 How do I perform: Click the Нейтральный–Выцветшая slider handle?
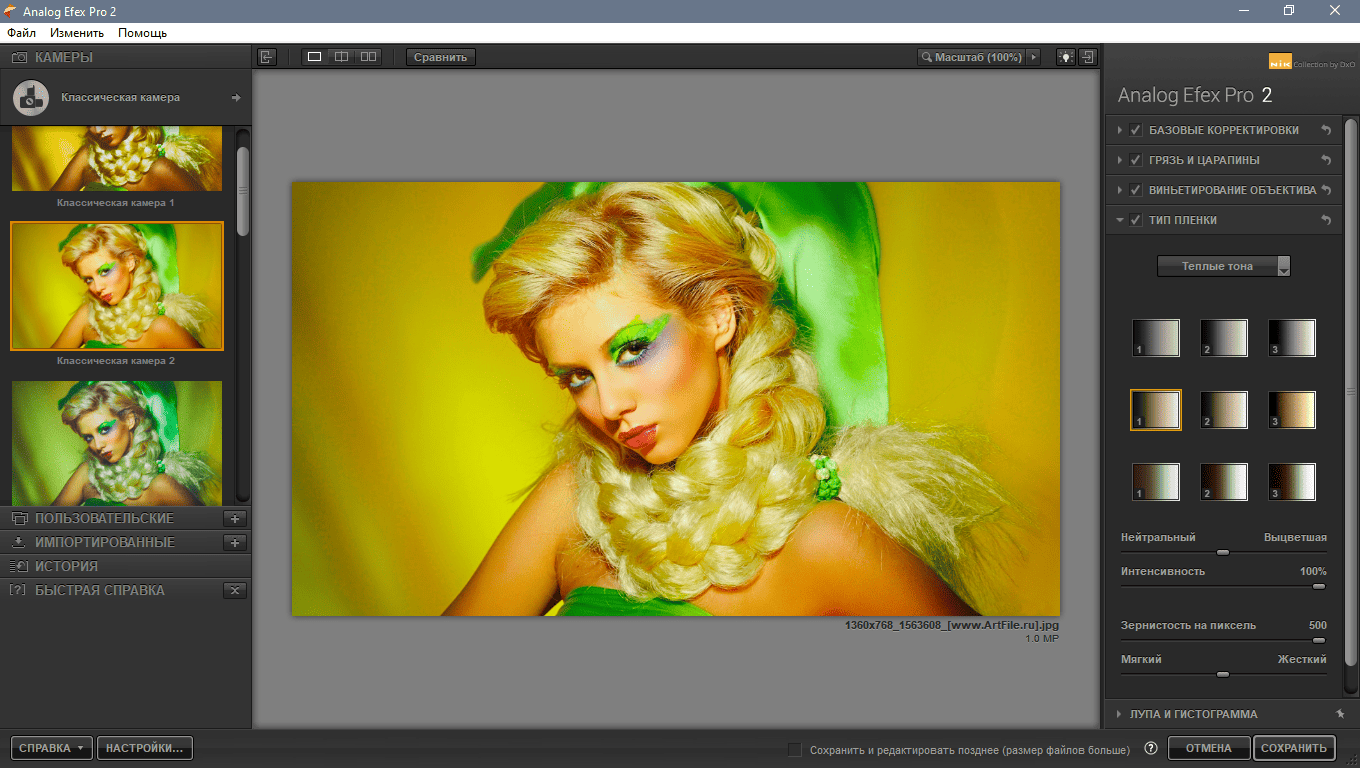pos(1222,552)
